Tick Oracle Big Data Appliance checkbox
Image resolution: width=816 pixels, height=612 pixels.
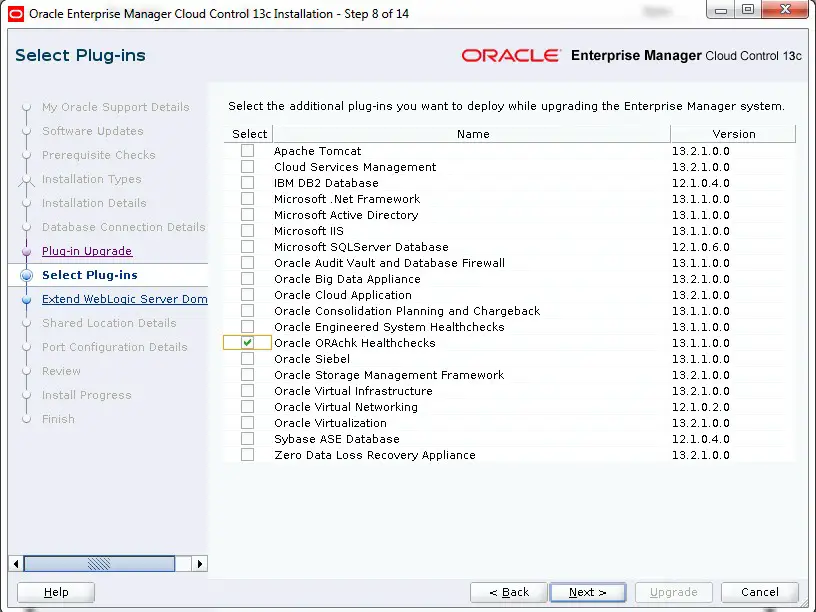tap(247, 279)
